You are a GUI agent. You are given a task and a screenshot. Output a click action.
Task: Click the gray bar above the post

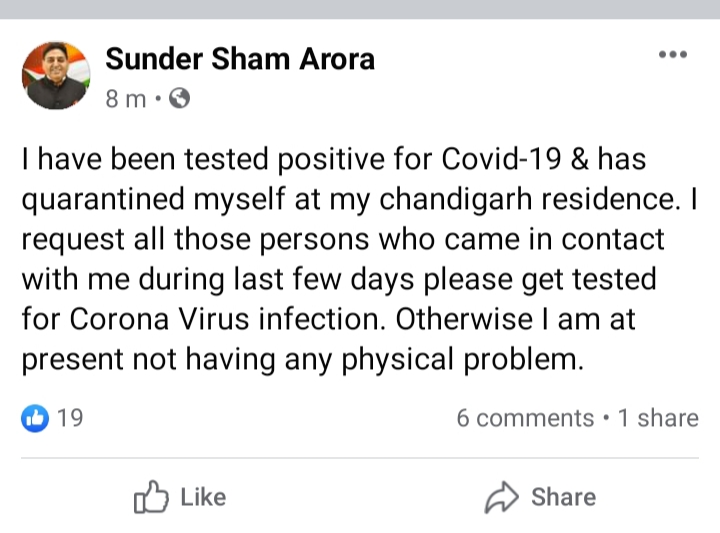point(360,8)
